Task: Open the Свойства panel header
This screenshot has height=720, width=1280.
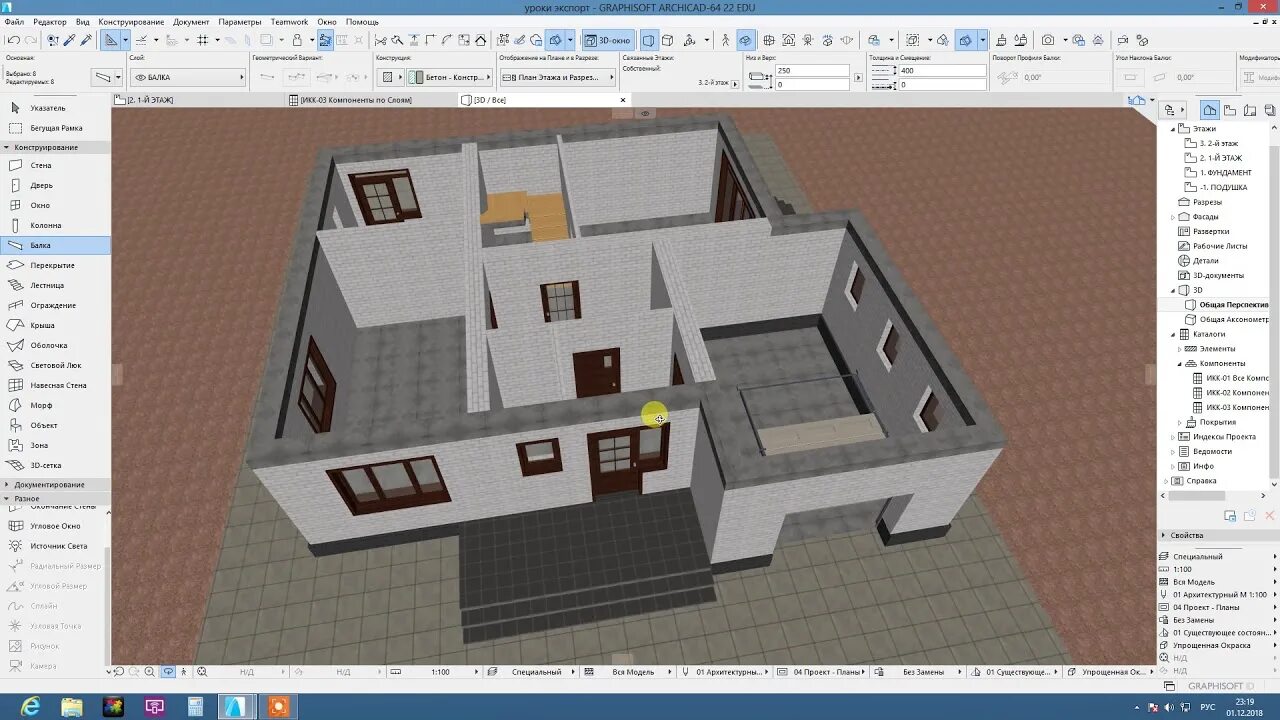Action: click(x=1217, y=536)
